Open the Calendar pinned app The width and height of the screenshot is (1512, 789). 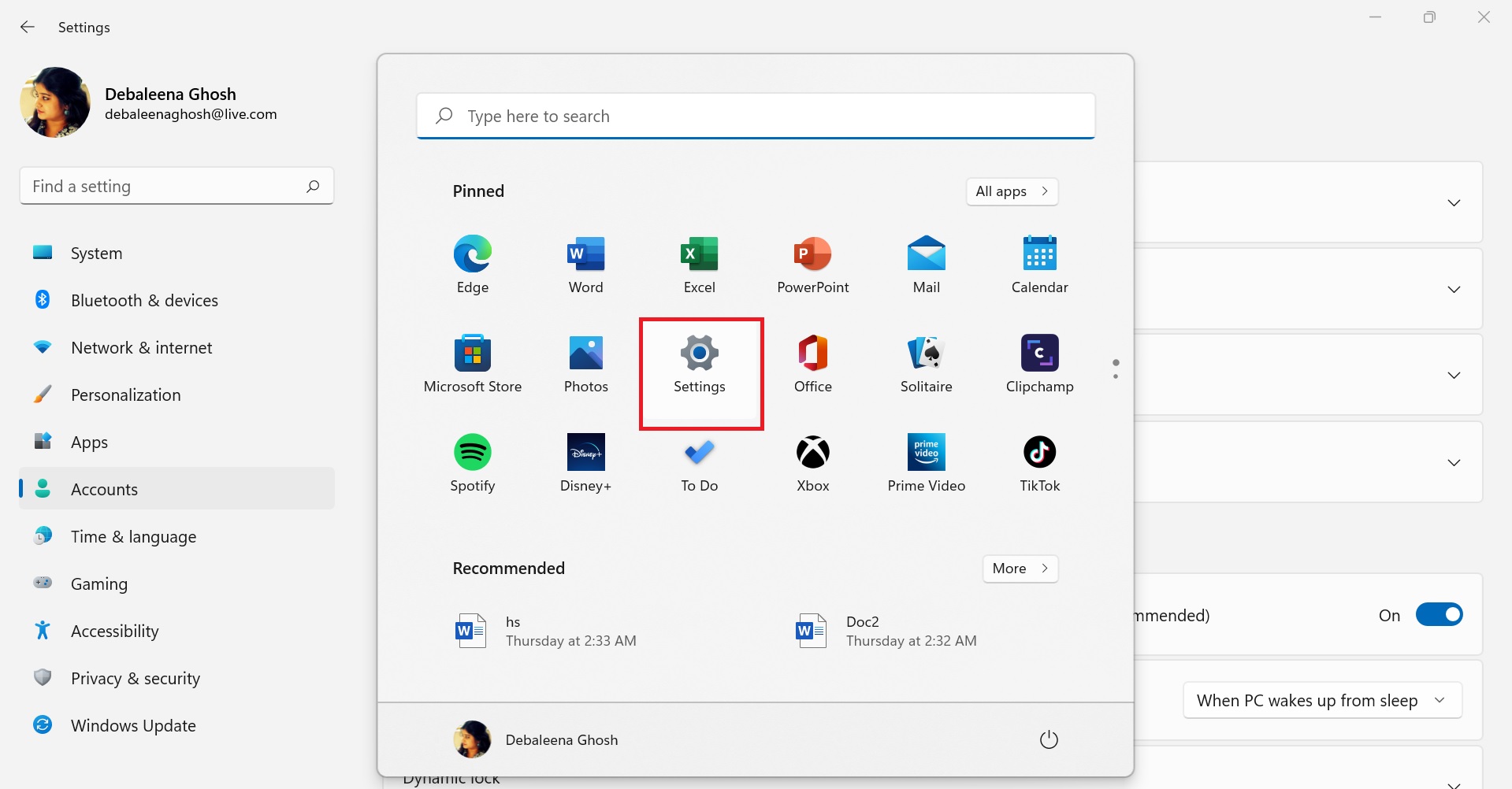pos(1040,265)
